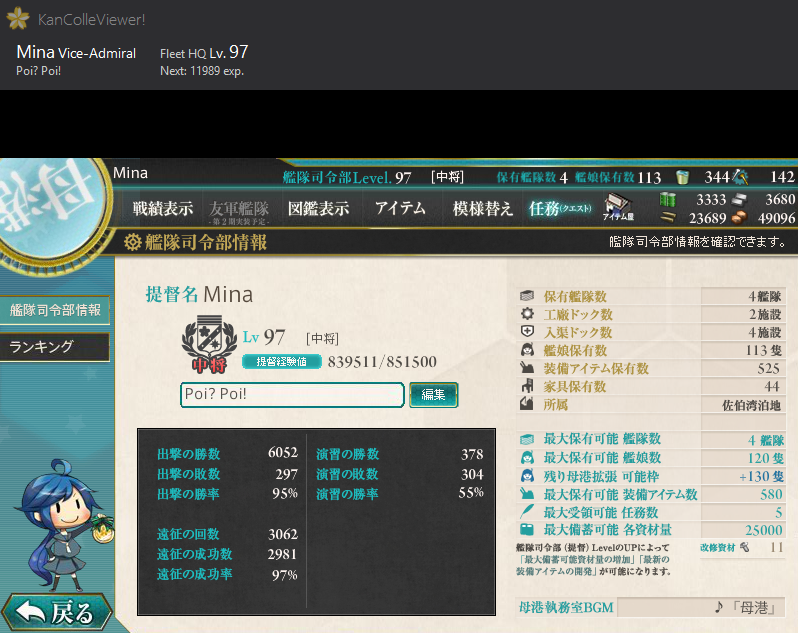Click the icon beside 残り母港拡張 可能枠

(x=527, y=476)
